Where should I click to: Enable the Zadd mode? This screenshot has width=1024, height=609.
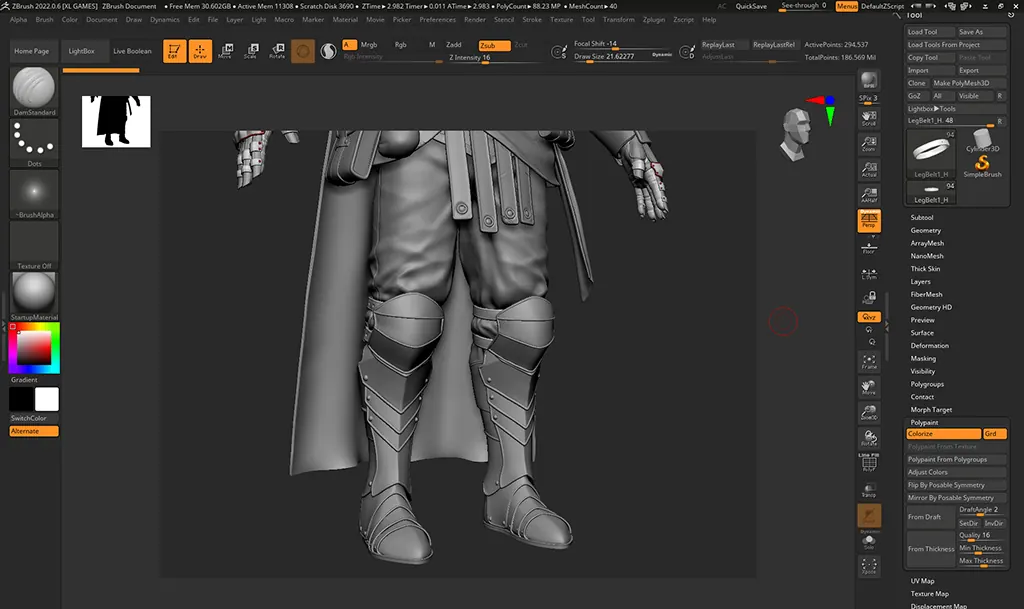click(453, 45)
